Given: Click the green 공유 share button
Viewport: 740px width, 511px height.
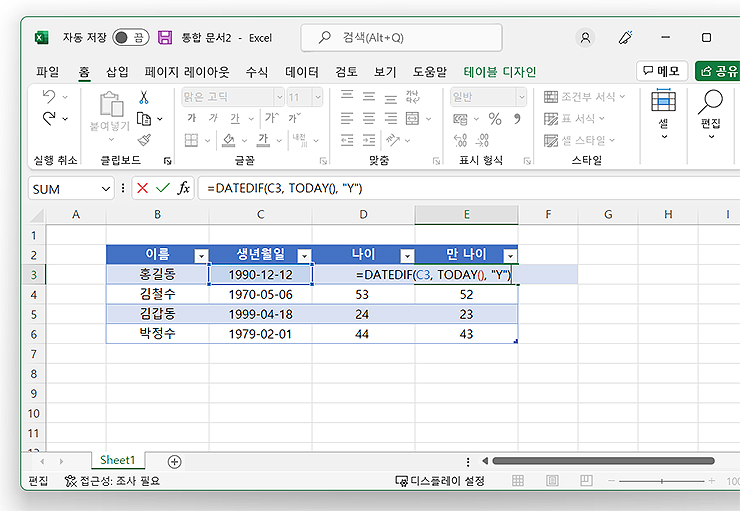Looking at the screenshot, I should click(718, 71).
